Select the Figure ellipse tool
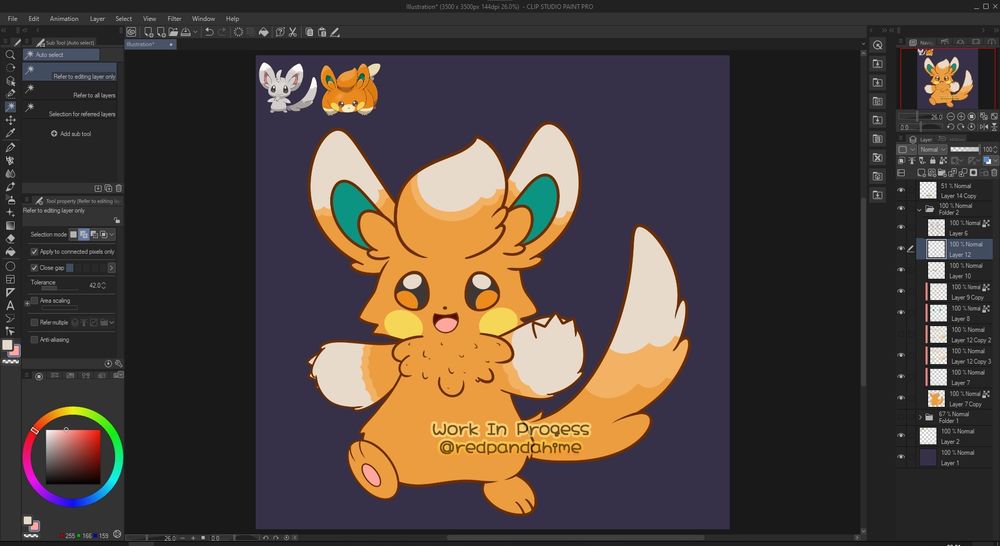Image resolution: width=1000 pixels, height=546 pixels. point(10,266)
